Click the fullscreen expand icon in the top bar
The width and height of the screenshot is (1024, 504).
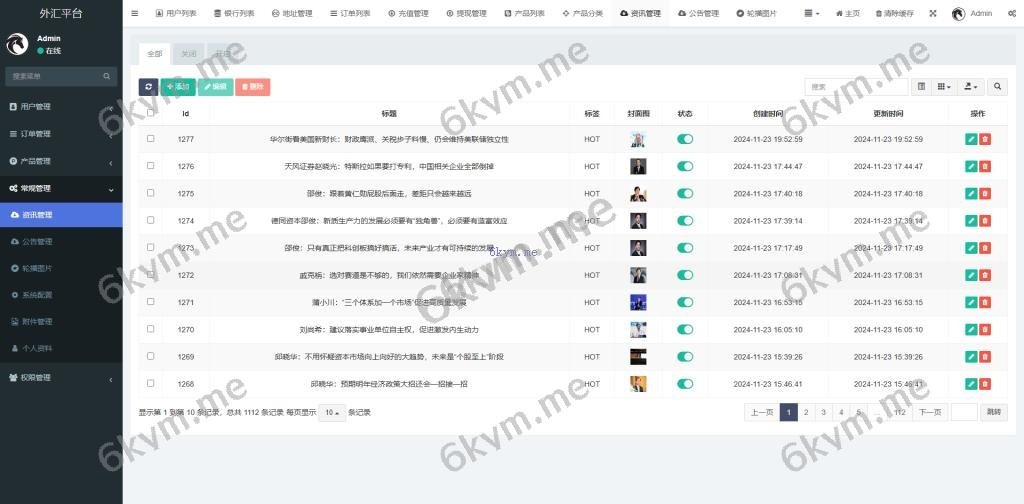point(933,14)
